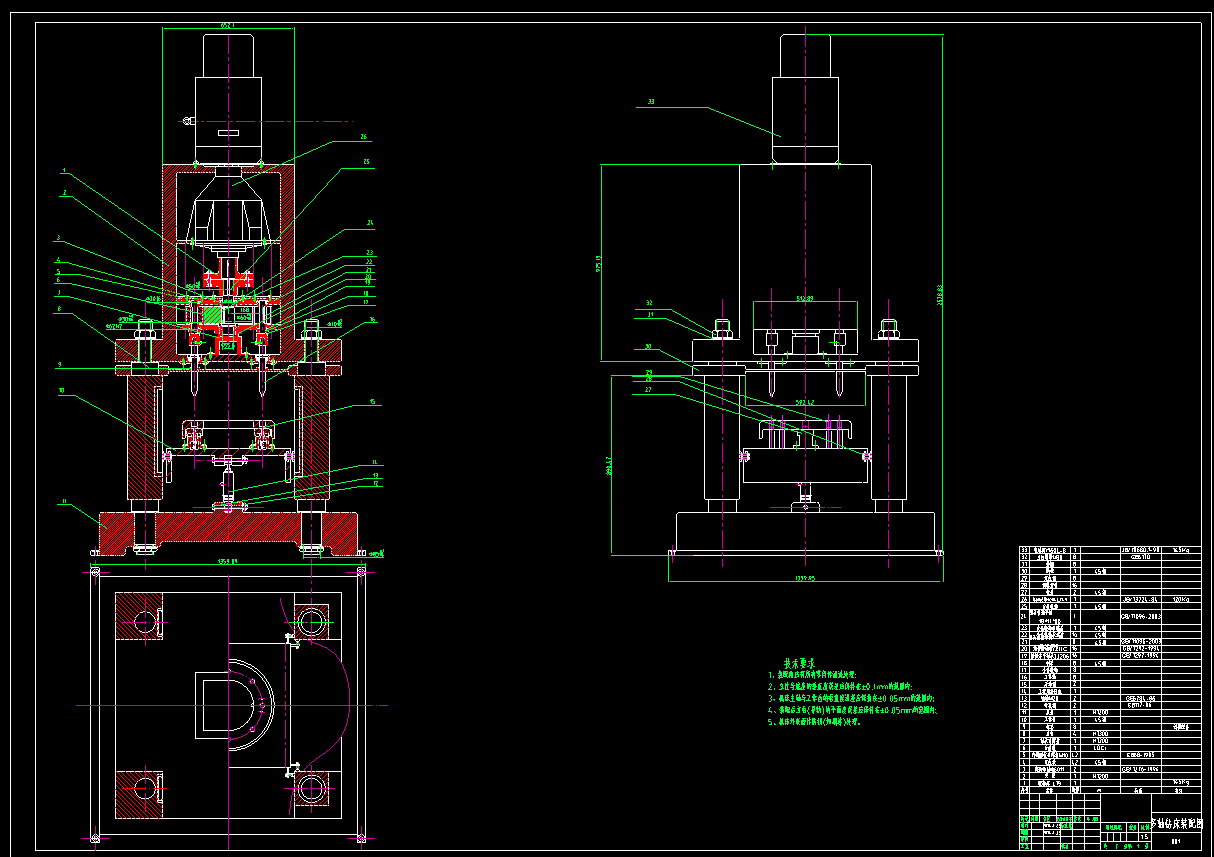Select callout number 25 in the section view
The image size is (1214, 857).
[366, 162]
